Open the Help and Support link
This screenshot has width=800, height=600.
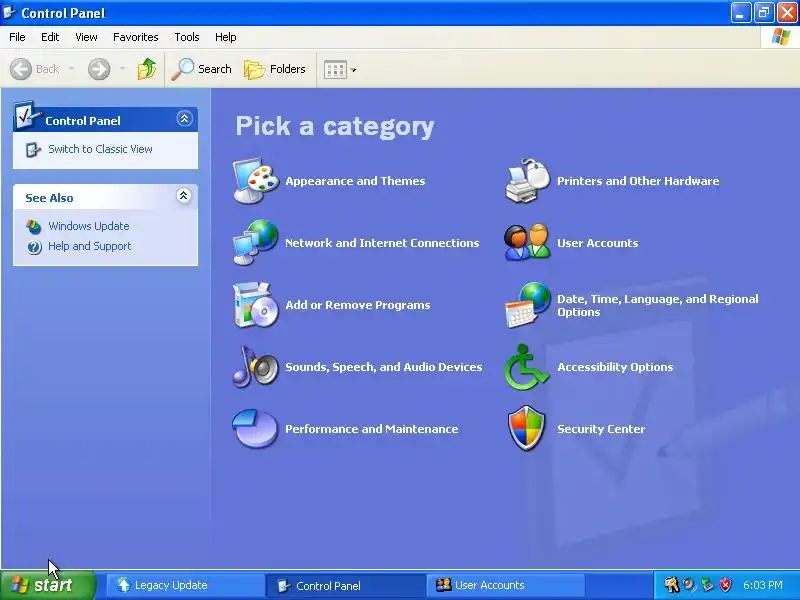pyautogui.click(x=90, y=246)
